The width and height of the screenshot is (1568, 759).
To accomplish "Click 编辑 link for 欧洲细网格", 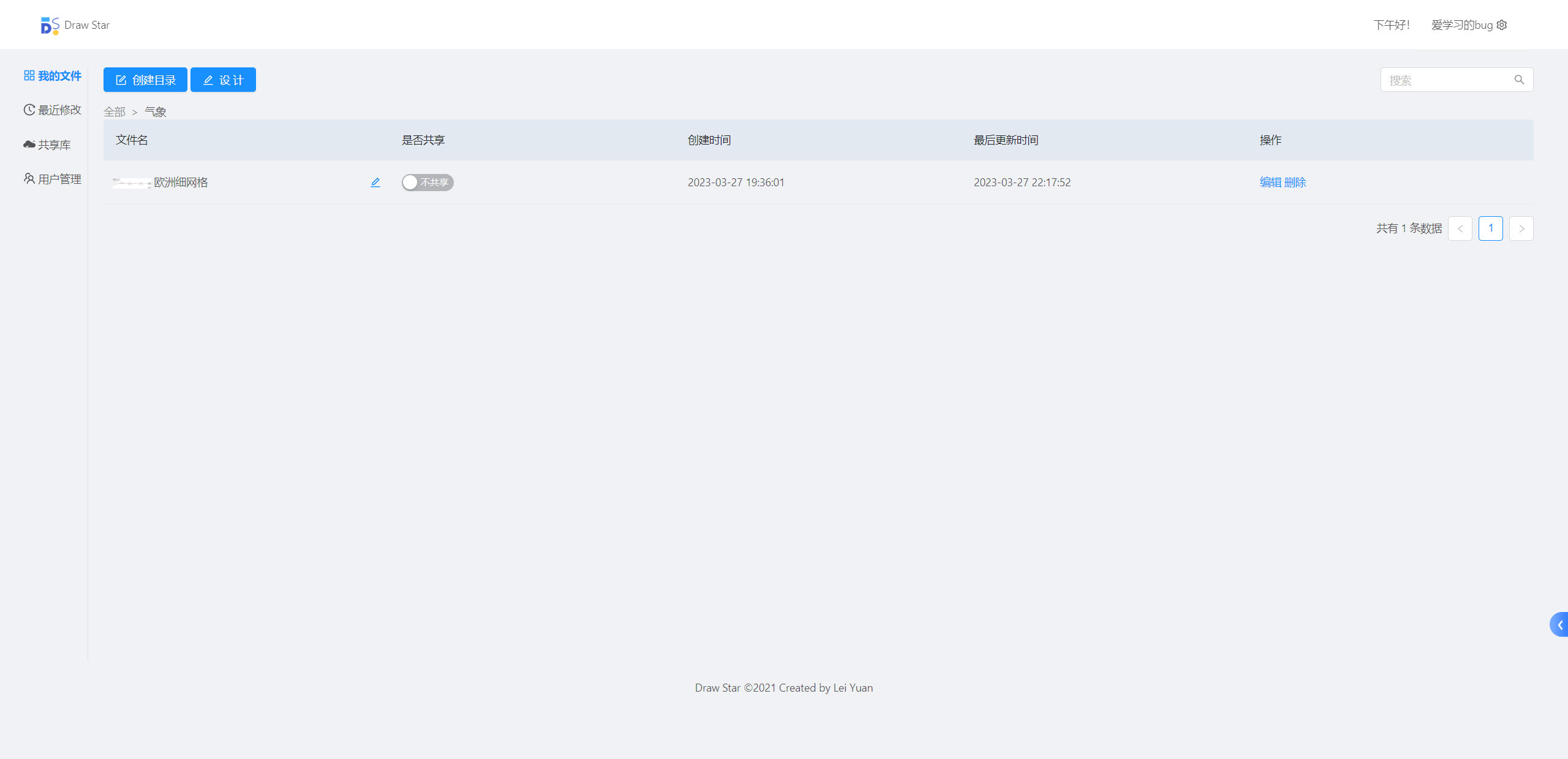I will 1270,182.
